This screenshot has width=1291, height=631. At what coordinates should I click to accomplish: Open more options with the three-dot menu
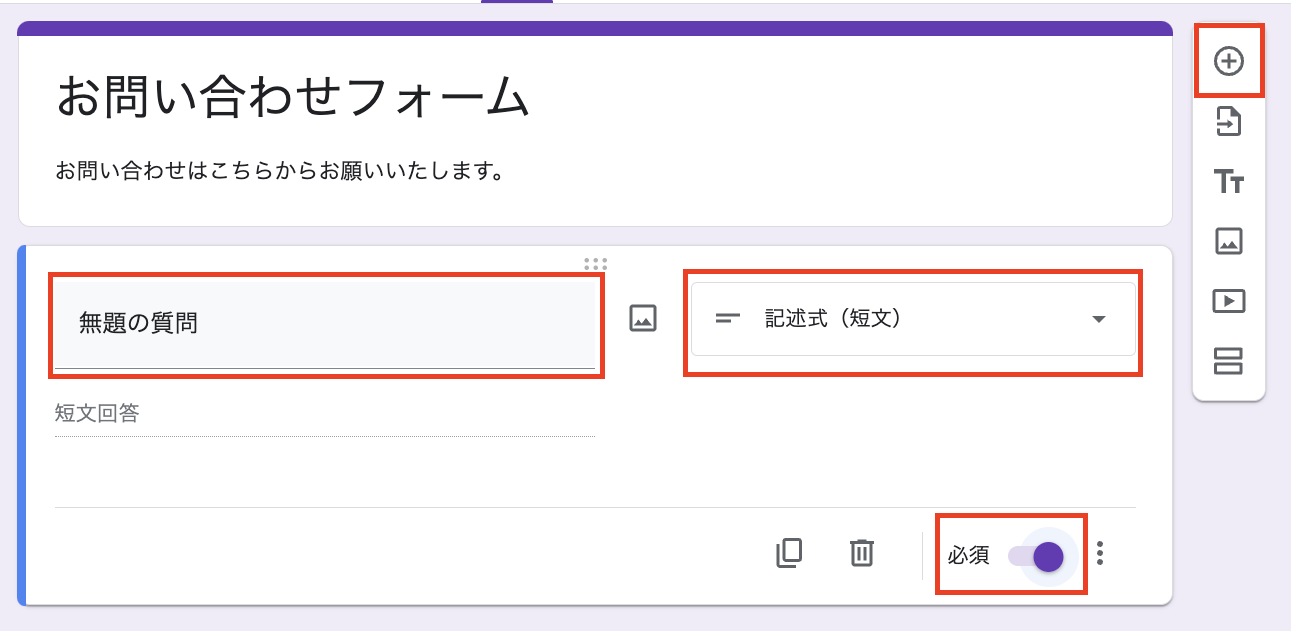[1100, 553]
